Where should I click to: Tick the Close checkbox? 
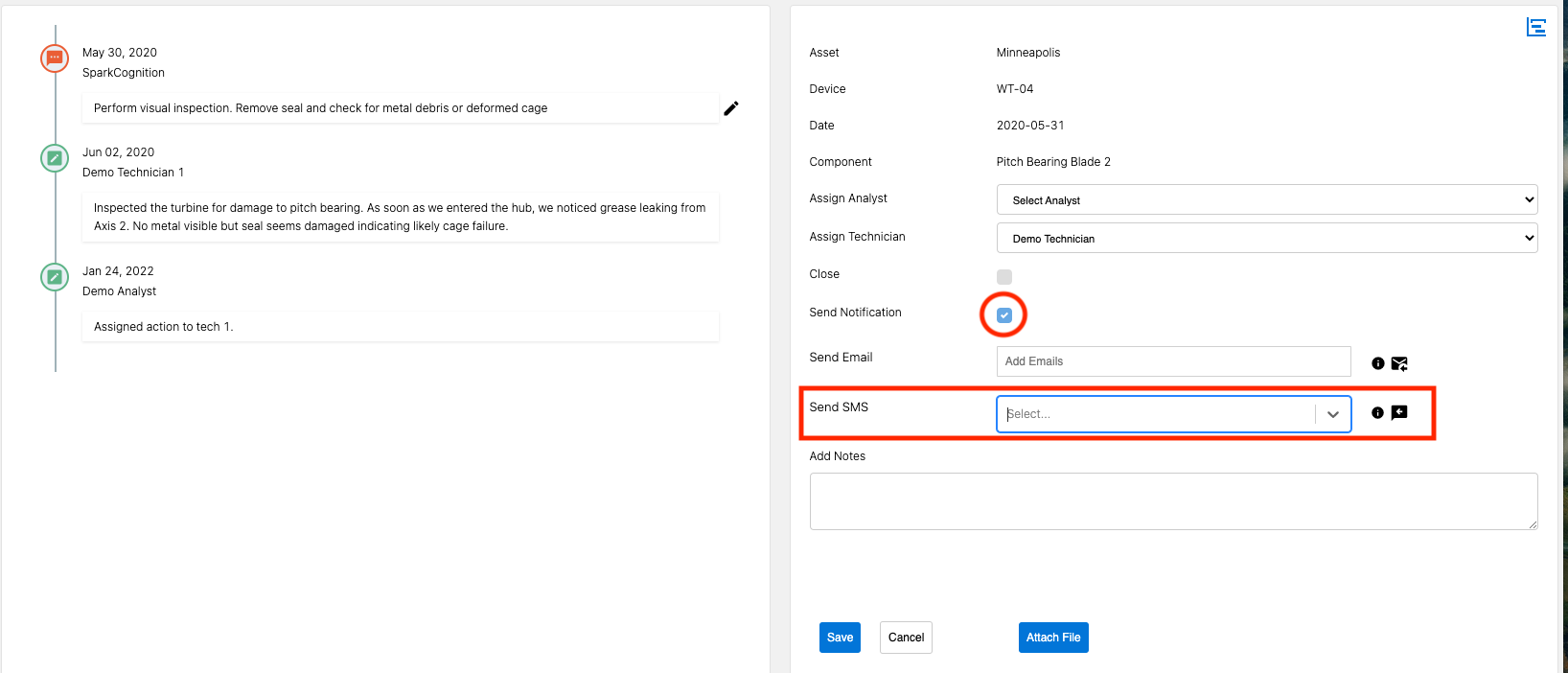(1004, 277)
